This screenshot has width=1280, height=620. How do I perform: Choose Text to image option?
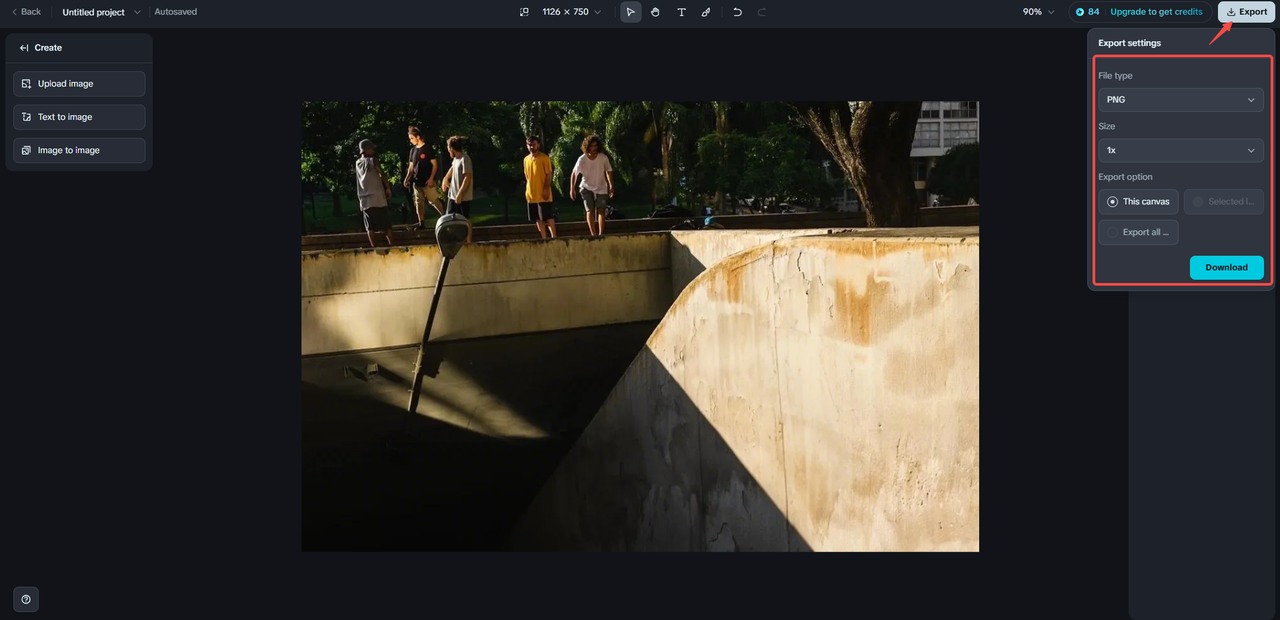point(79,117)
